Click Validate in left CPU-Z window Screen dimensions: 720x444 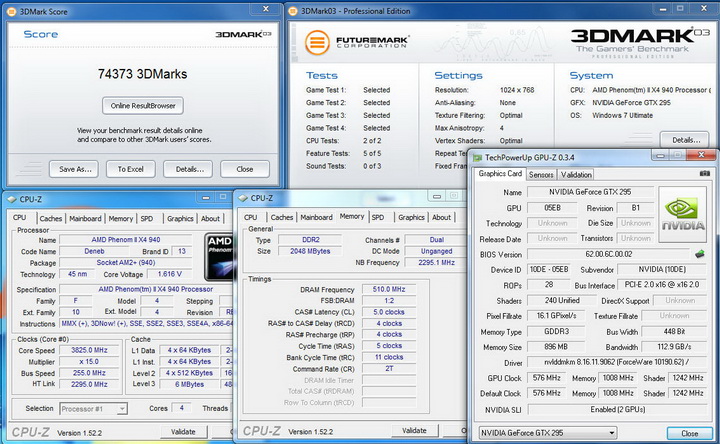point(184,432)
